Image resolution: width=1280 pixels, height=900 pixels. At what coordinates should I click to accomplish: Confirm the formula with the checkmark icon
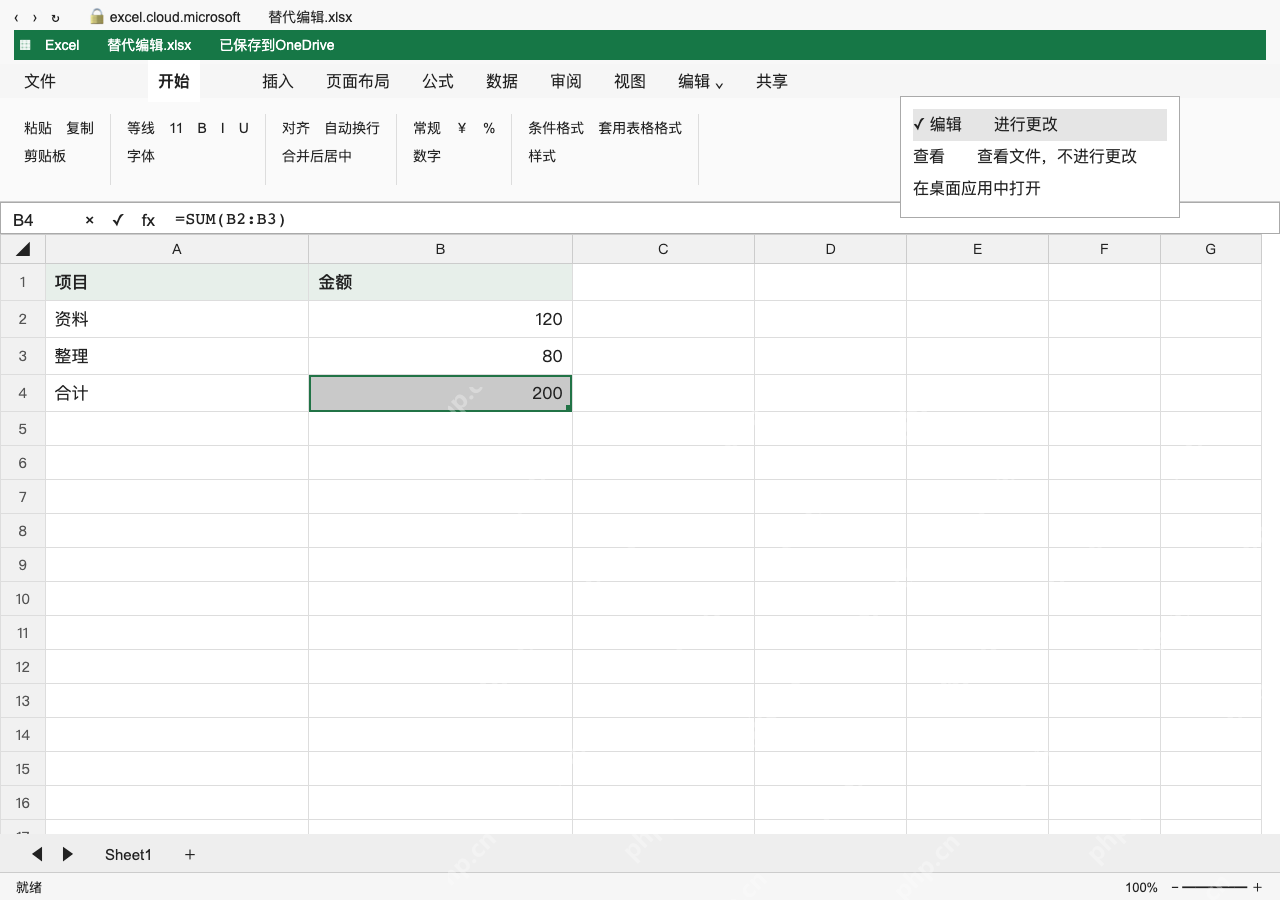point(118,220)
